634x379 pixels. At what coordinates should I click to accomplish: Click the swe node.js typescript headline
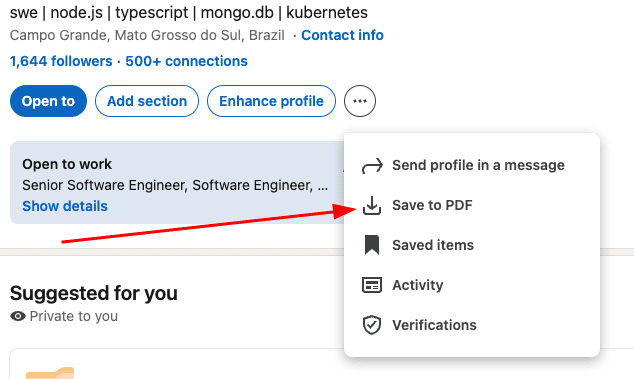point(188,12)
